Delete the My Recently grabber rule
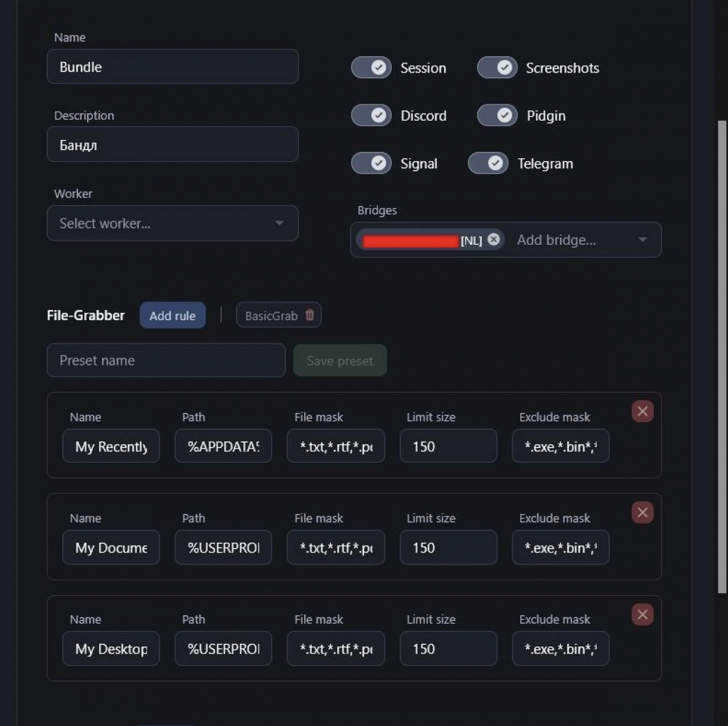This screenshot has height=726, width=728. 643,411
